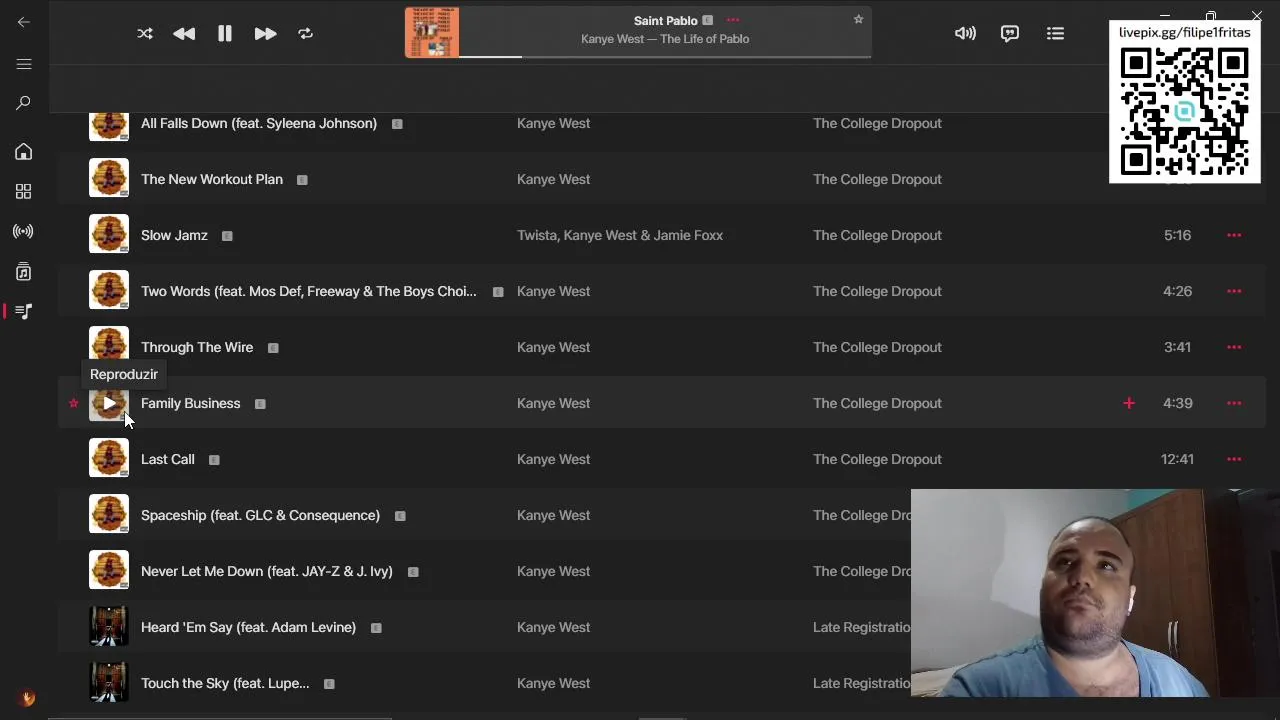Skip to the next track
This screenshot has height=720, width=1280.
(265, 33)
